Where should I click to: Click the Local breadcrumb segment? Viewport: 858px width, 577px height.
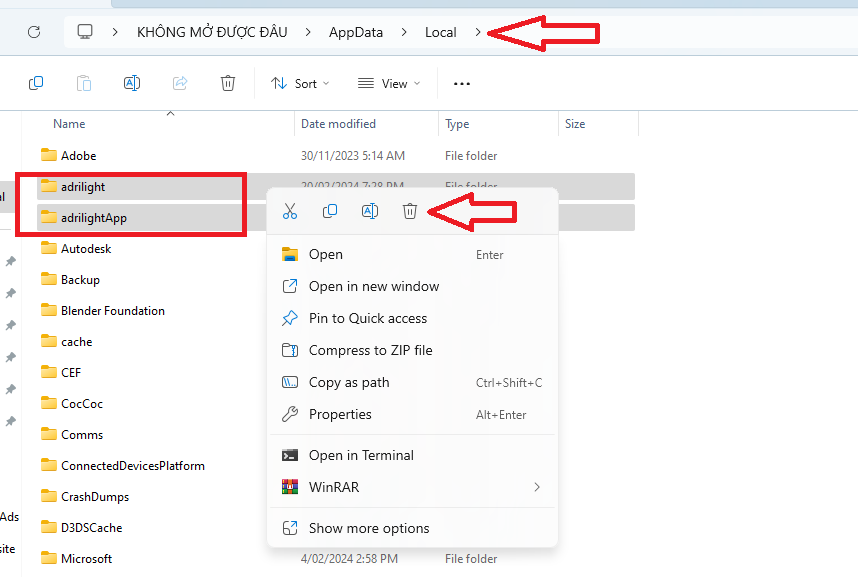[x=440, y=32]
